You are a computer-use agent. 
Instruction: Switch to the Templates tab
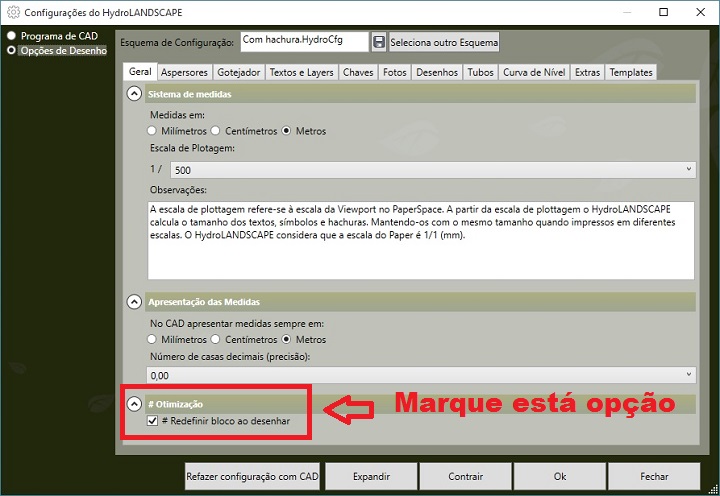631,73
